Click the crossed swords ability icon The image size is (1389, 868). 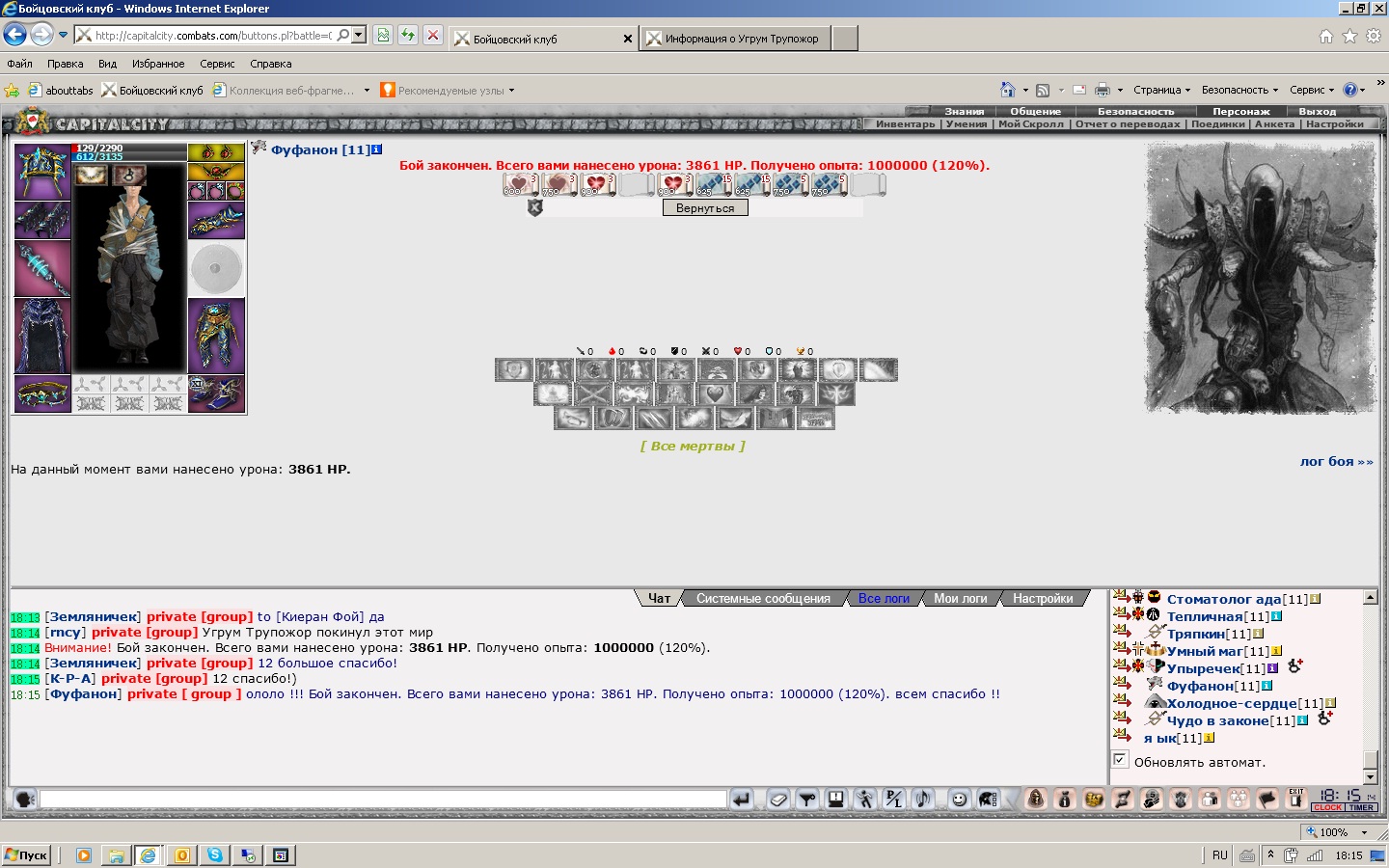pos(594,394)
